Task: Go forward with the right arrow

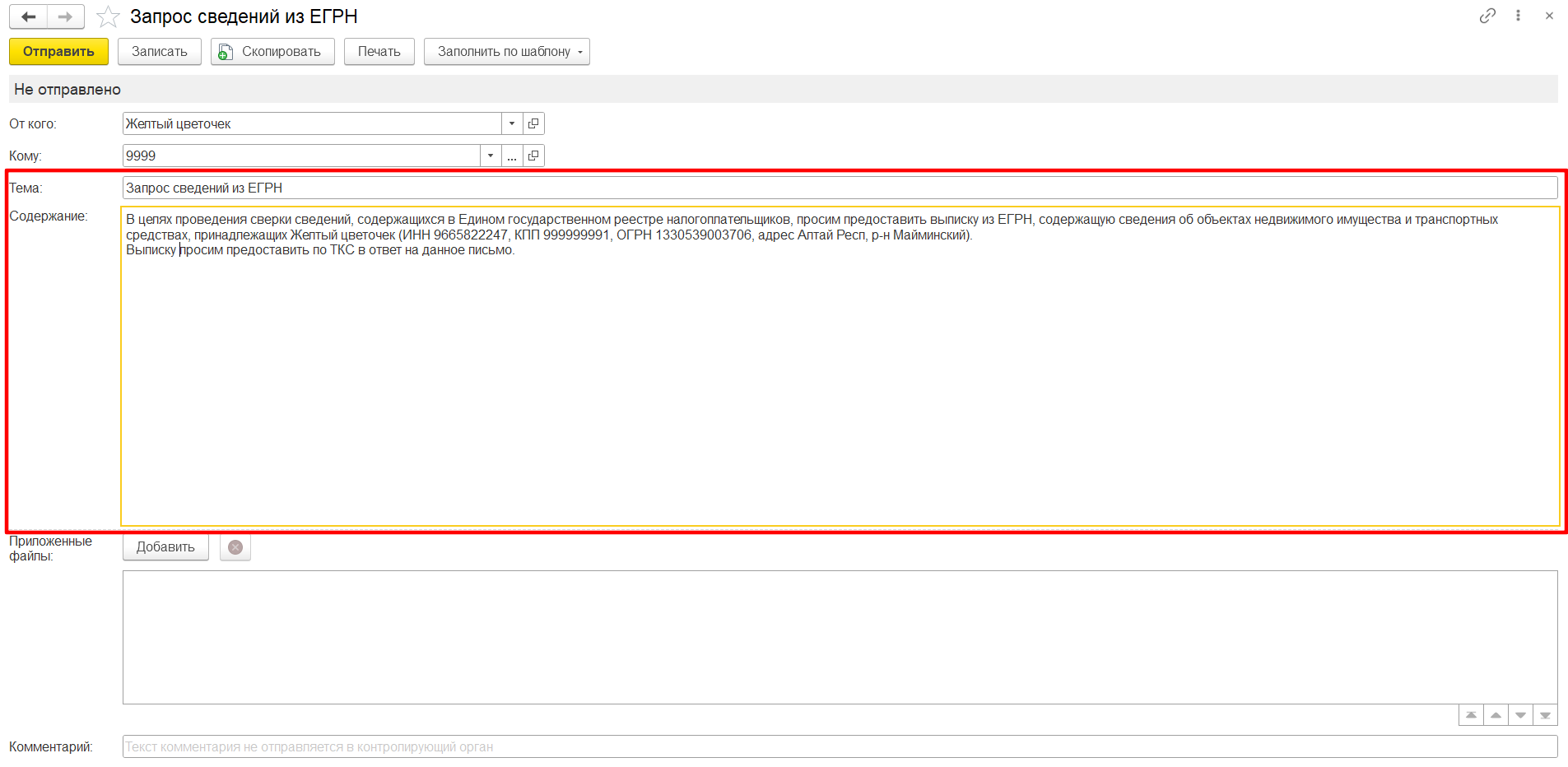Action: coord(66,16)
